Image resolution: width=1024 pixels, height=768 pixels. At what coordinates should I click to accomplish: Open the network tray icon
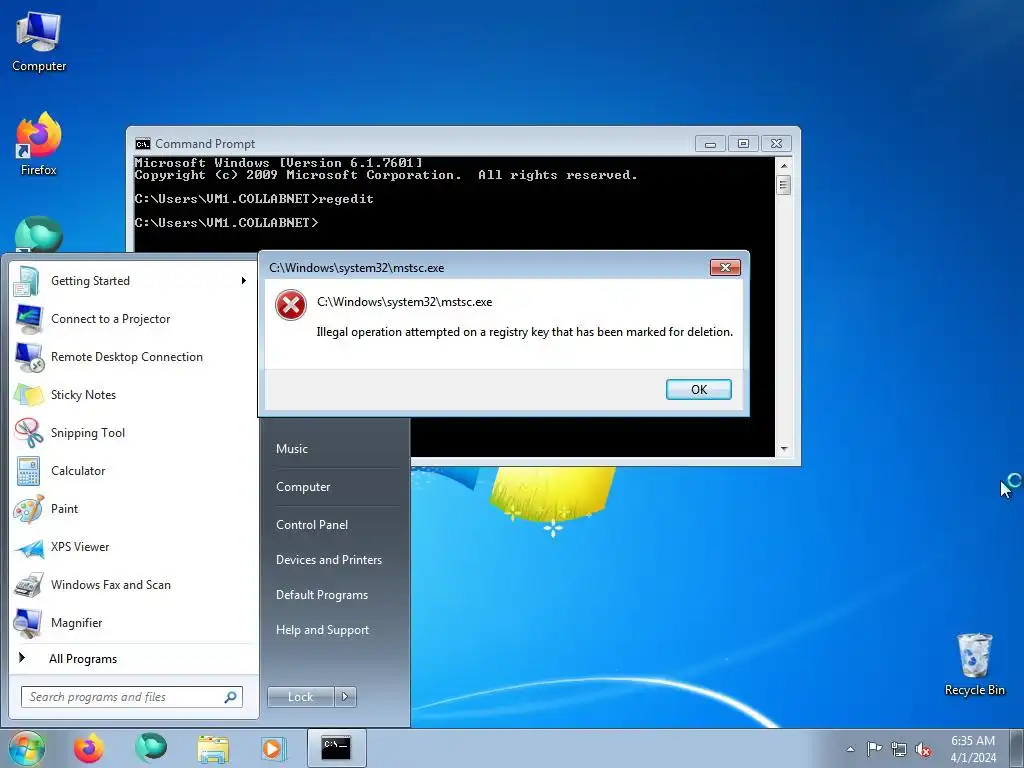899,749
